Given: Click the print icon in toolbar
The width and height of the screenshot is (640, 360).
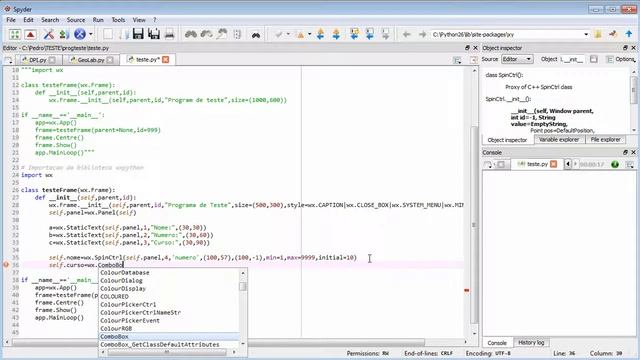Looking at the screenshot, I should tap(169, 34).
